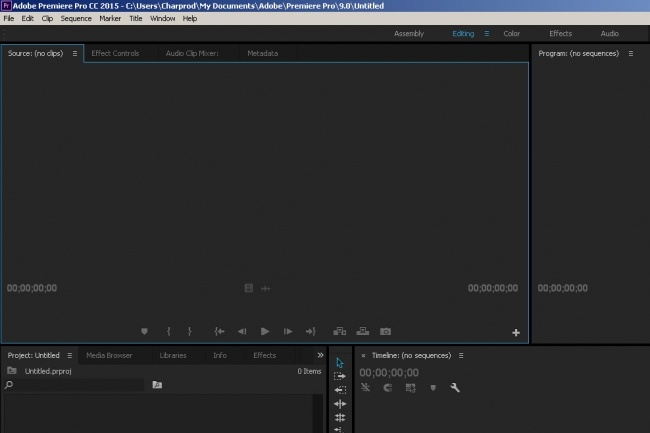Open the Window menu
The width and height of the screenshot is (650, 433).
162,19
